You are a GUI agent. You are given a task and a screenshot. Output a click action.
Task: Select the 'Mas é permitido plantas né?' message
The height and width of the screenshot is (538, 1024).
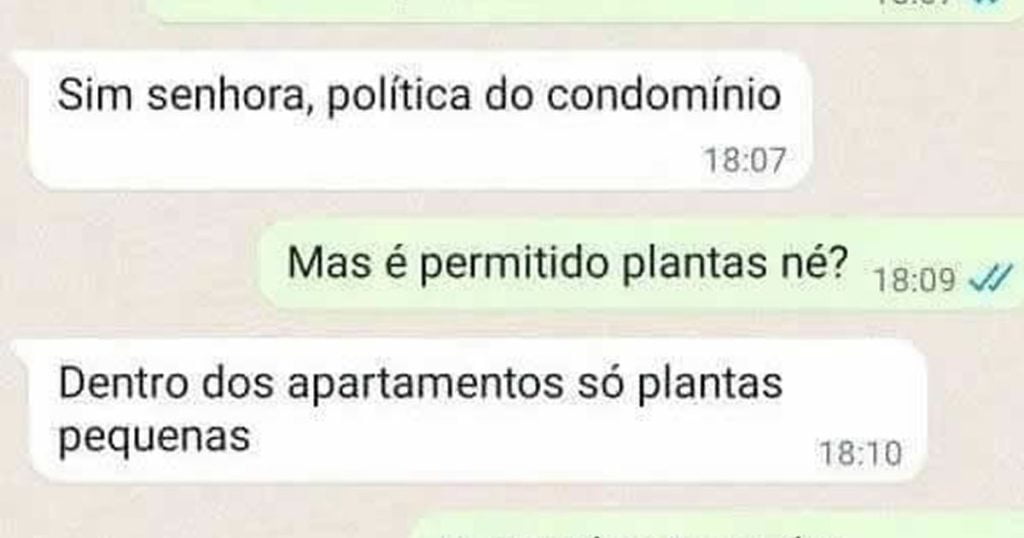pyautogui.click(x=641, y=264)
